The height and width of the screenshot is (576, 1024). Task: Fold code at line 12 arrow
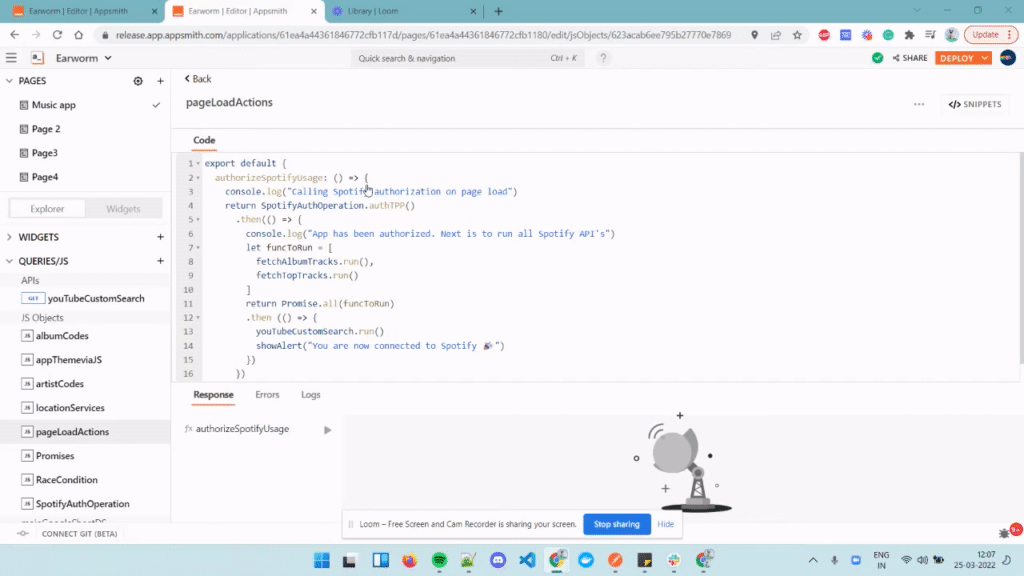(x=198, y=317)
